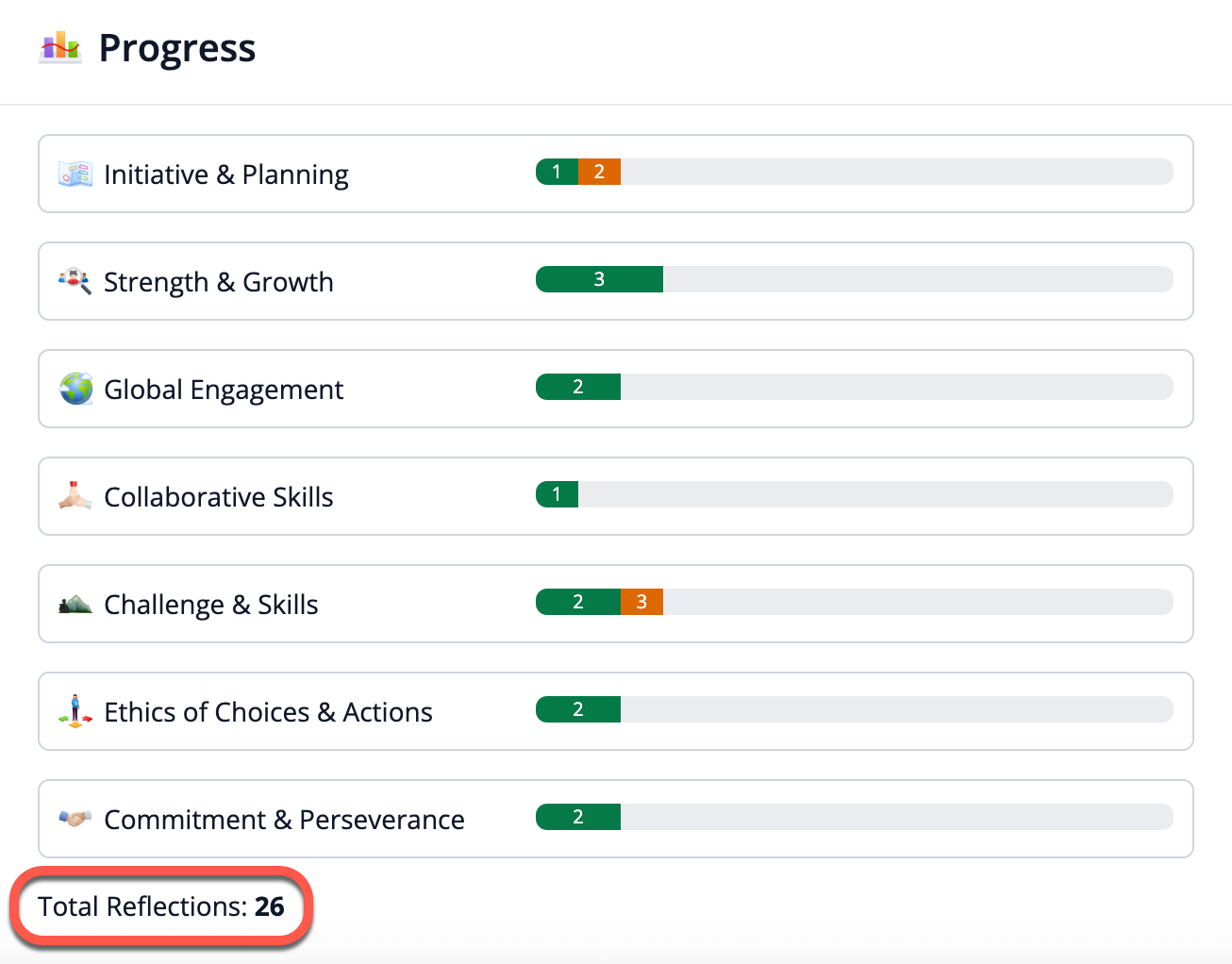Click orange segment 2 in Initiative & Planning bar

[599, 172]
